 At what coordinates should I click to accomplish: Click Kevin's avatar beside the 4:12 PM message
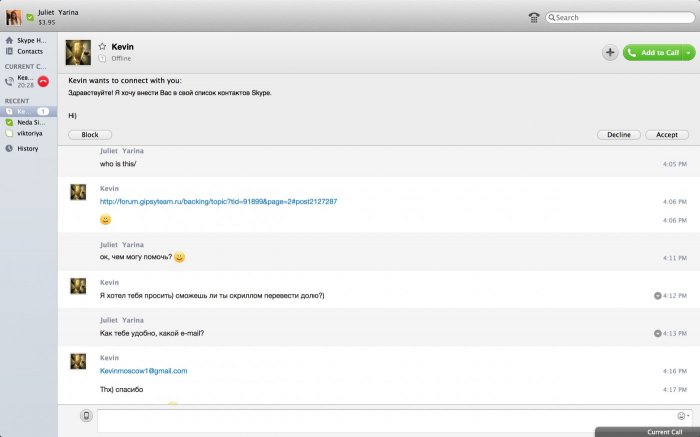78,286
